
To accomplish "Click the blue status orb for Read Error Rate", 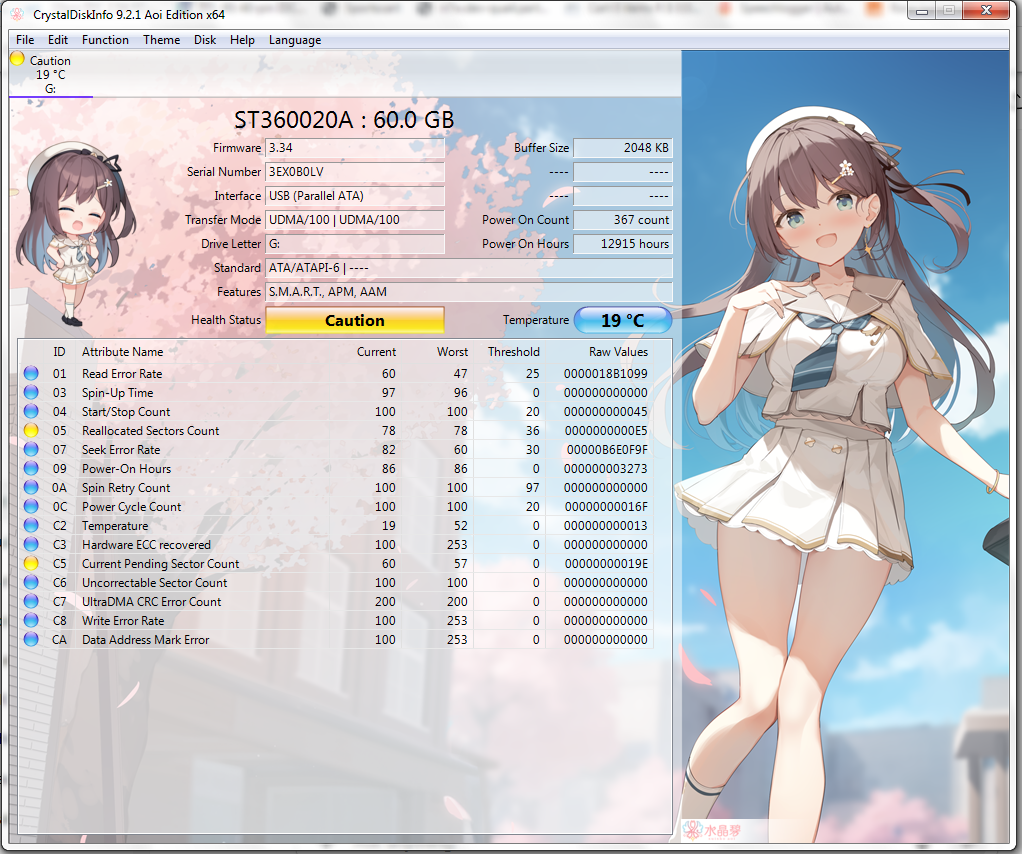I will pyautogui.click(x=31, y=374).
